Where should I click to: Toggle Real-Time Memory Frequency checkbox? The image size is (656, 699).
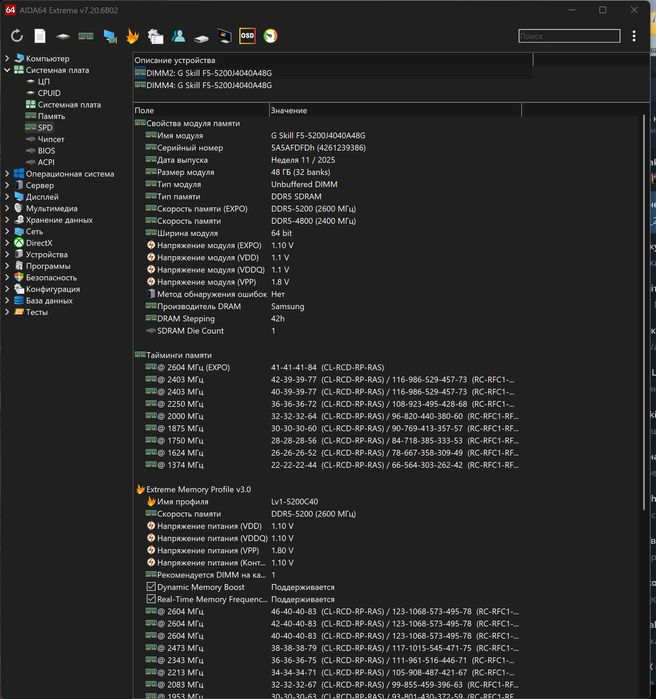(151, 599)
